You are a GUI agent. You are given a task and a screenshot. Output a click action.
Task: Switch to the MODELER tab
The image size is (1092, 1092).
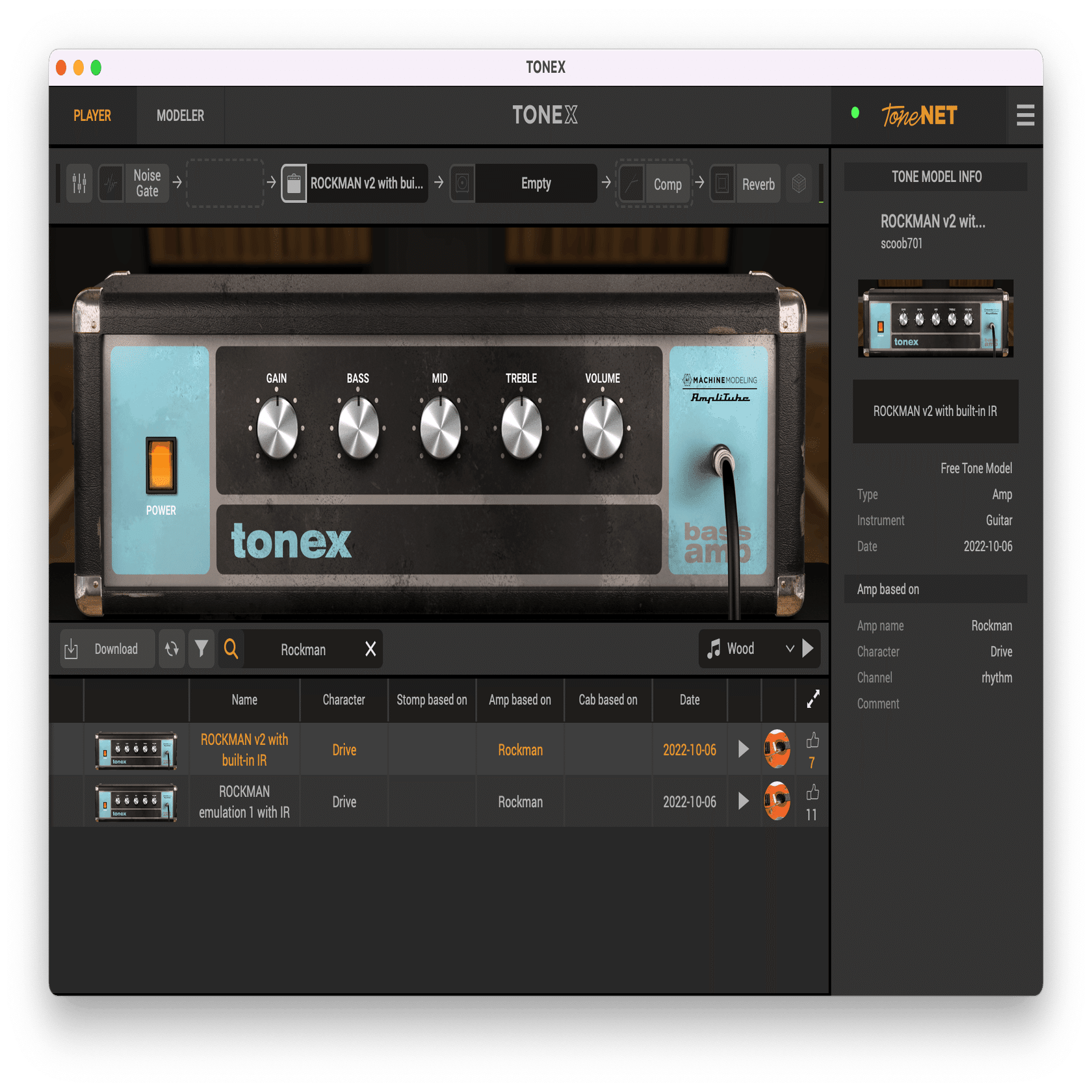click(x=180, y=115)
